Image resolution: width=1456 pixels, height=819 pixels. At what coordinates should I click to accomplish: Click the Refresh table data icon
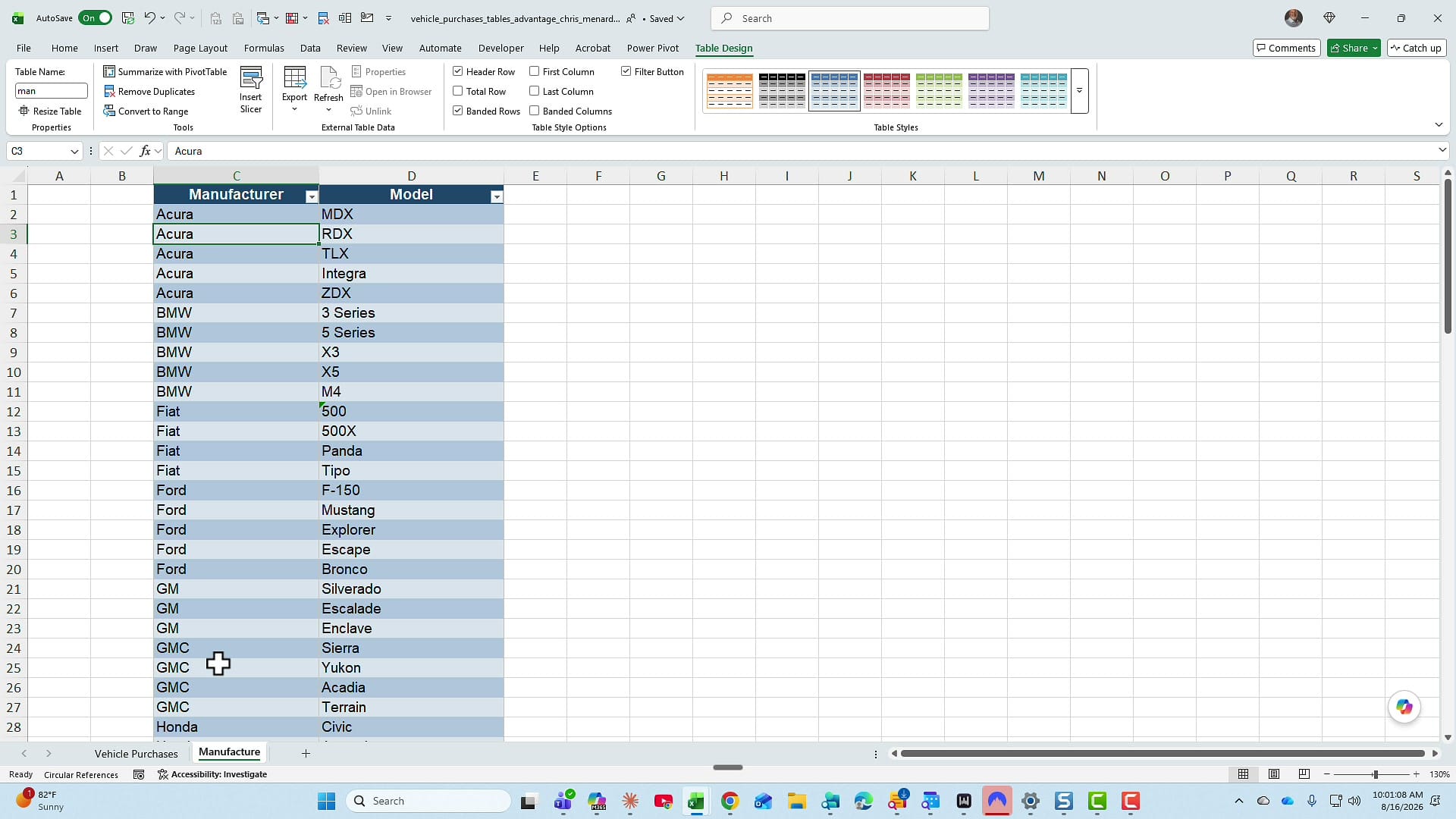[x=328, y=78]
